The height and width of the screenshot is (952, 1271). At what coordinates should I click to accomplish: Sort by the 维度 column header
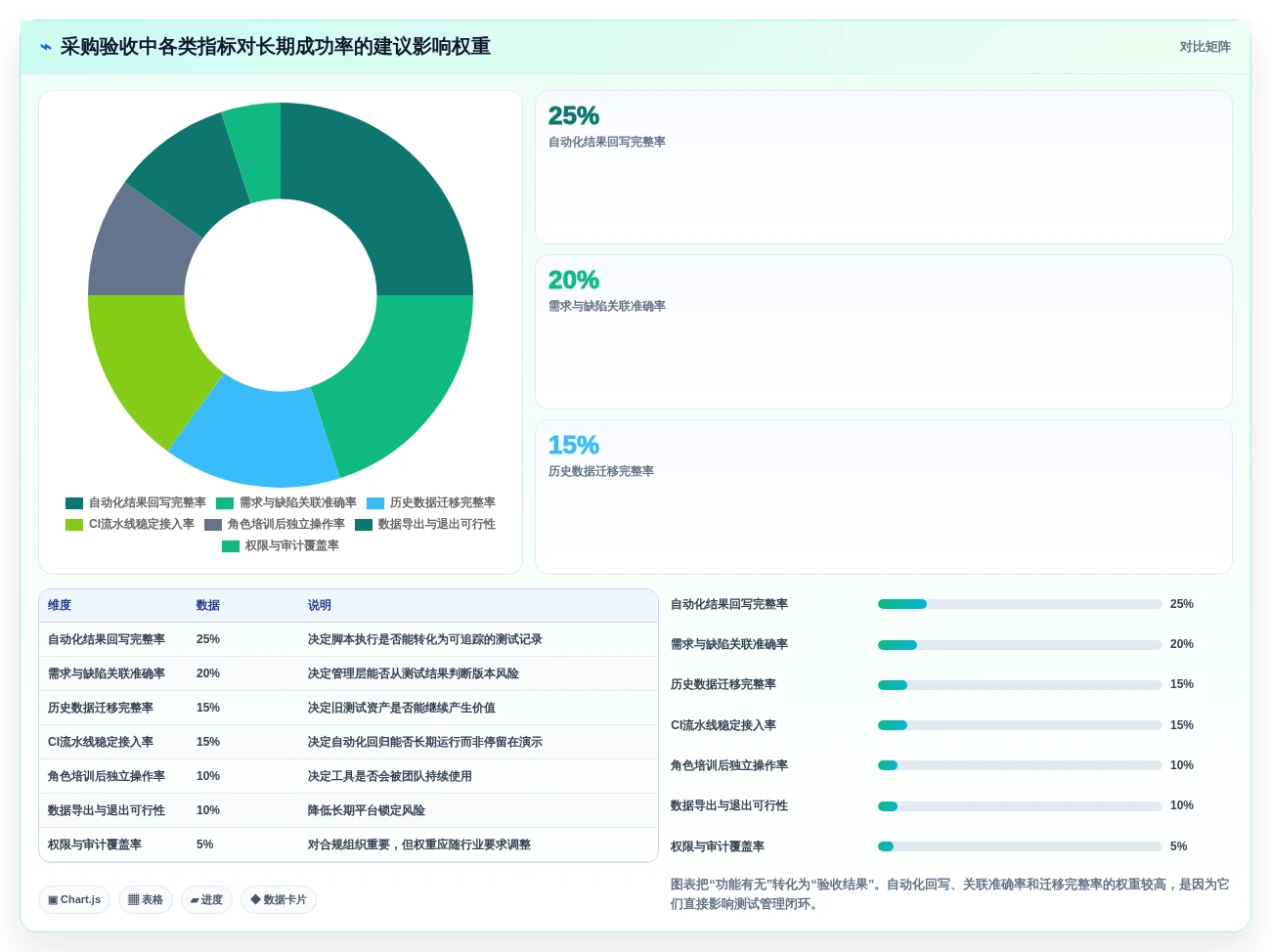[x=60, y=606]
